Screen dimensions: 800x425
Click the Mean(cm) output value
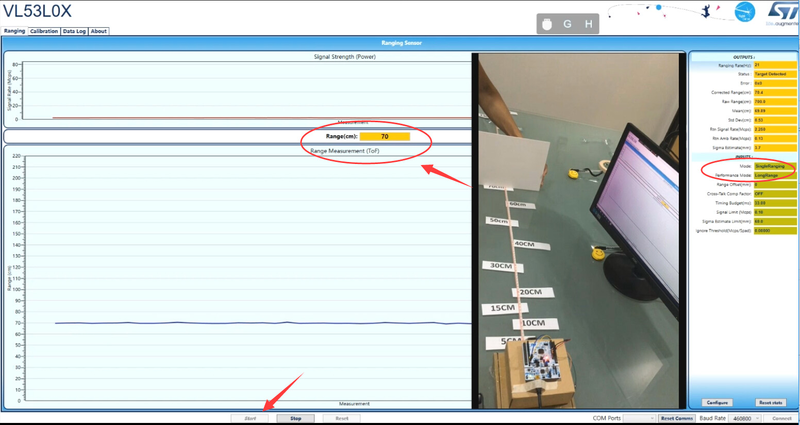coord(774,111)
